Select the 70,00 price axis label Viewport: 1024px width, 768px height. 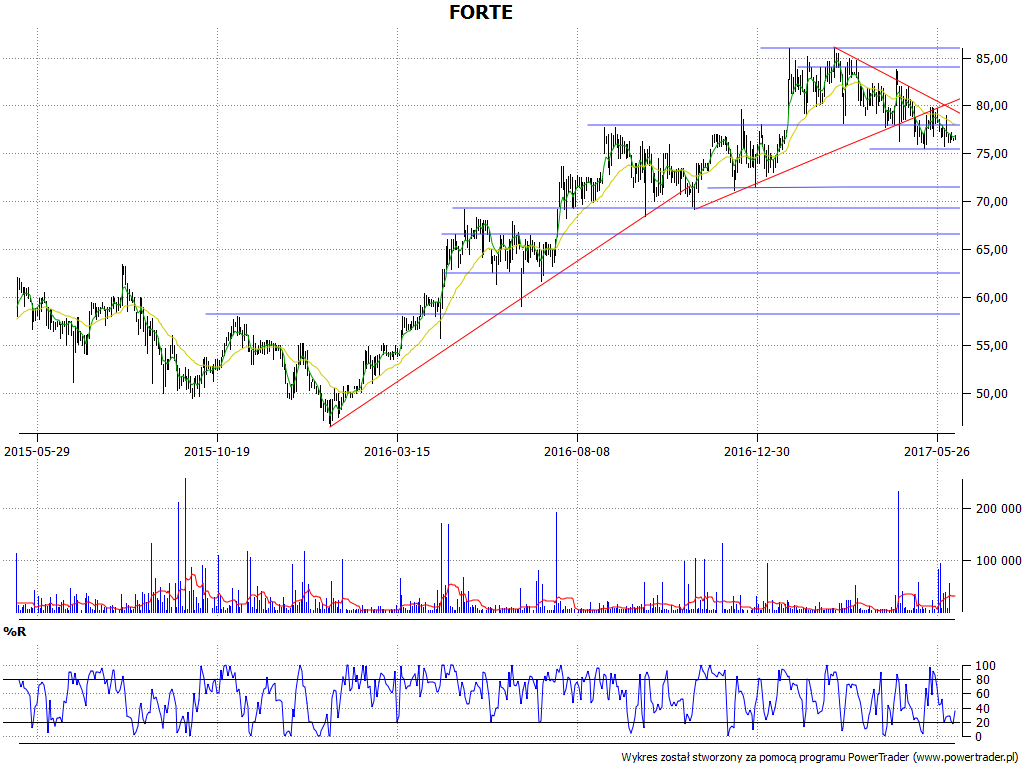[x=991, y=202]
